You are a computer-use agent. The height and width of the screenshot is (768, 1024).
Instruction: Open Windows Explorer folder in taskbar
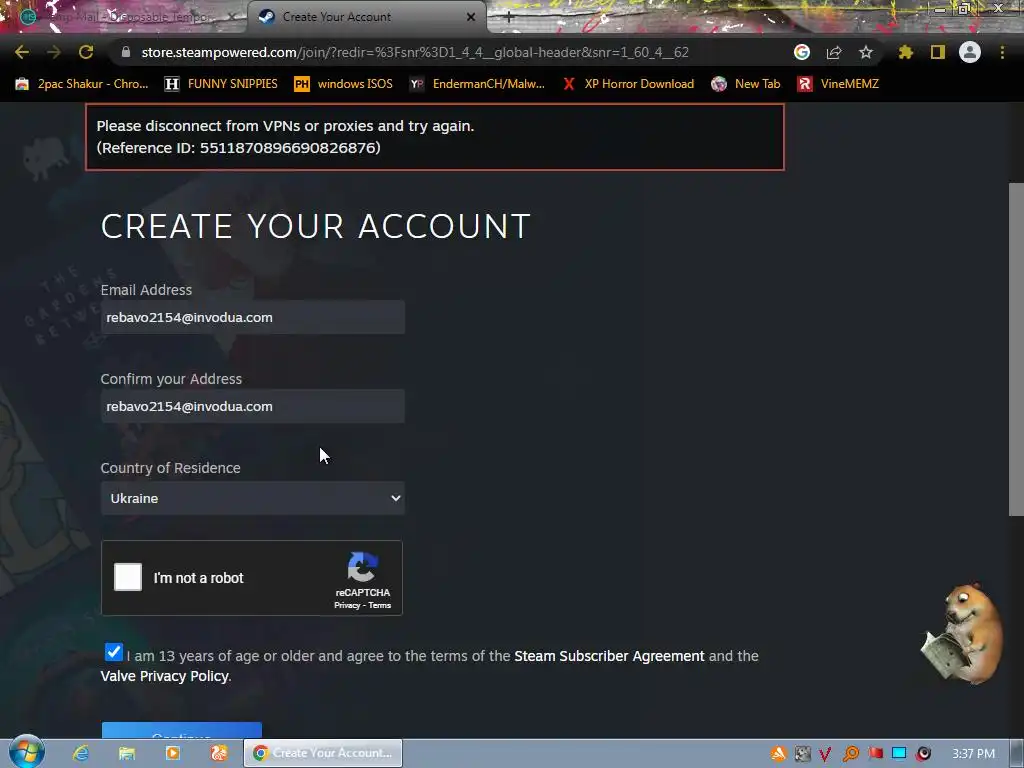pyautogui.click(x=127, y=753)
